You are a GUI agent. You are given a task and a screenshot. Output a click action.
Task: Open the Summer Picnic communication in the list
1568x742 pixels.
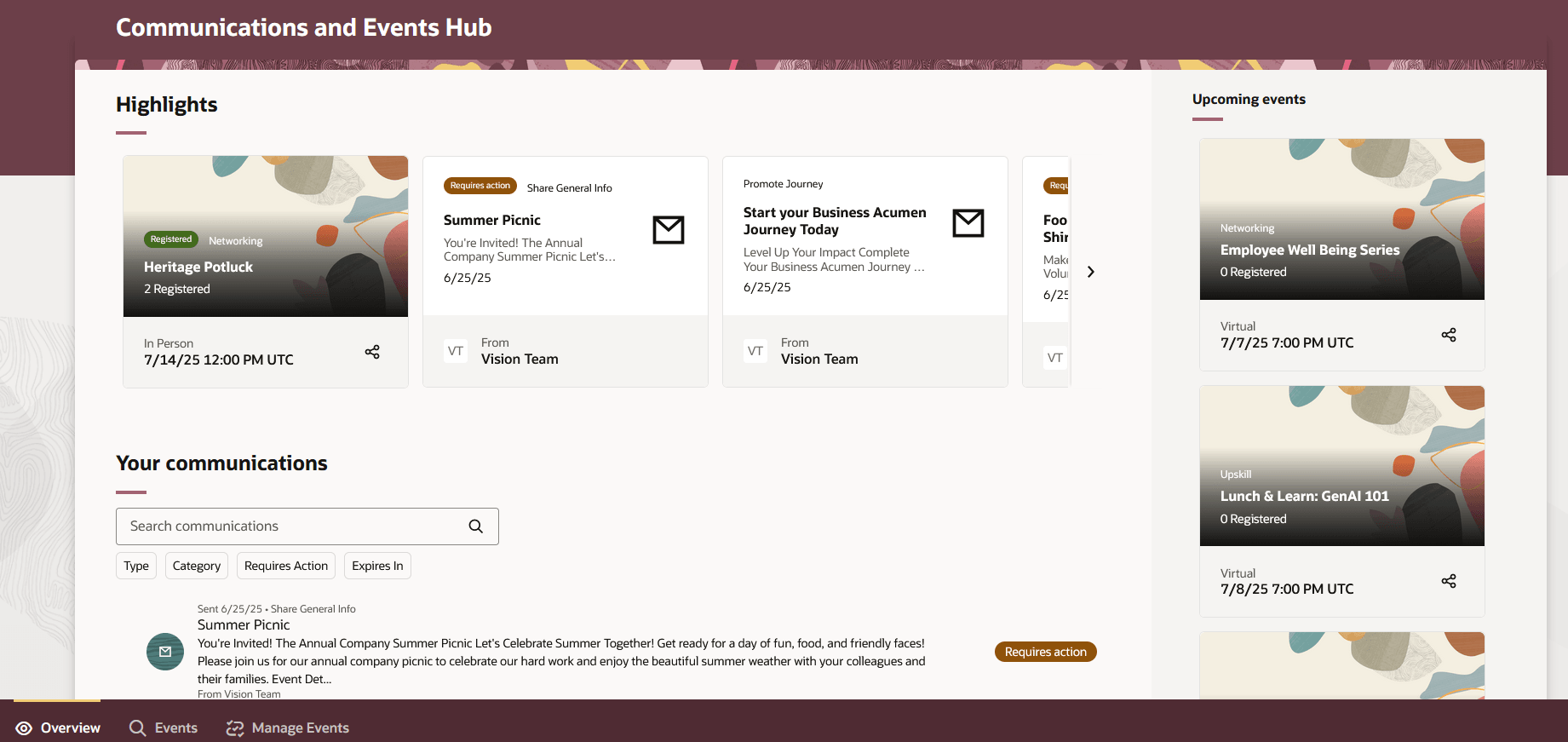pos(244,624)
